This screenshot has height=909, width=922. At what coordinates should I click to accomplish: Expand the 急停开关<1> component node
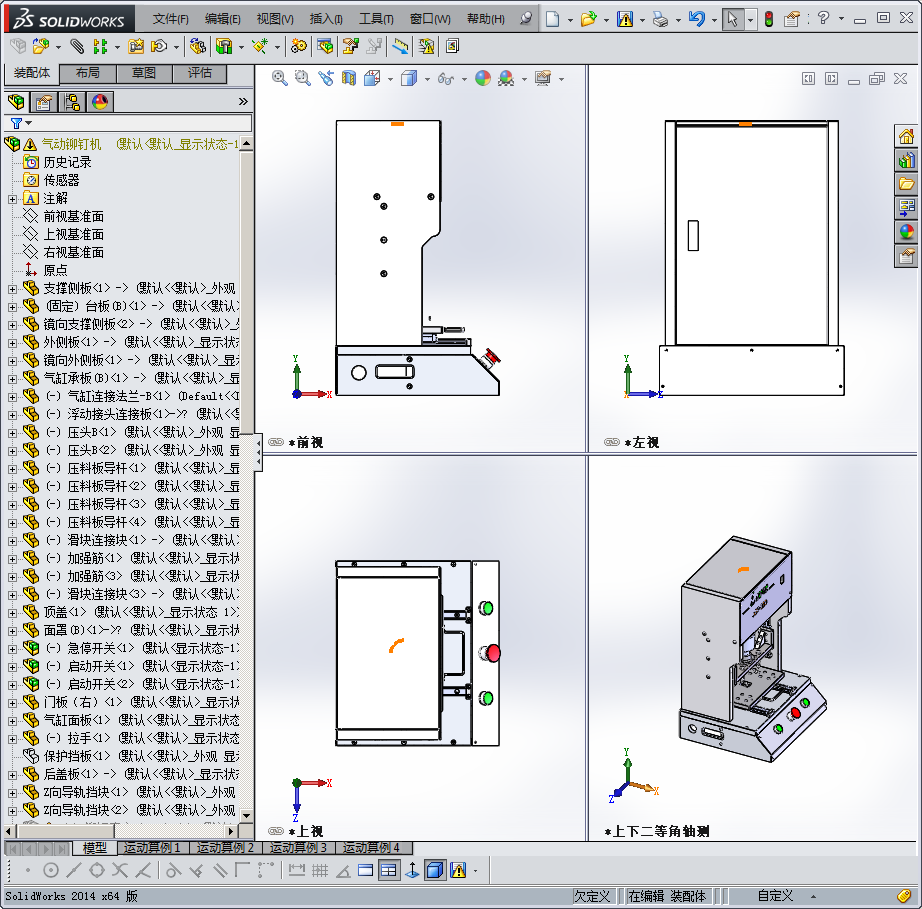(12, 649)
